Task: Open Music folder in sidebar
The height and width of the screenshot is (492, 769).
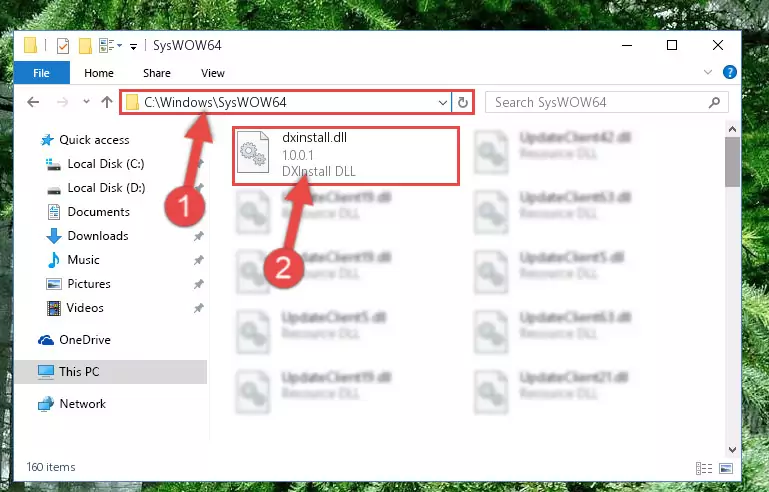Action: click(83, 260)
